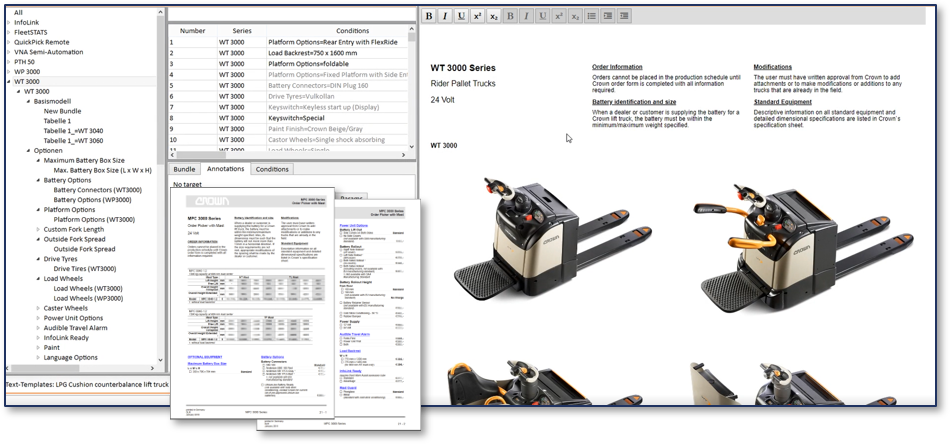Click the greyed-out superscript button
Image resolution: width=950 pixels, height=444 pixels.
[x=559, y=16]
